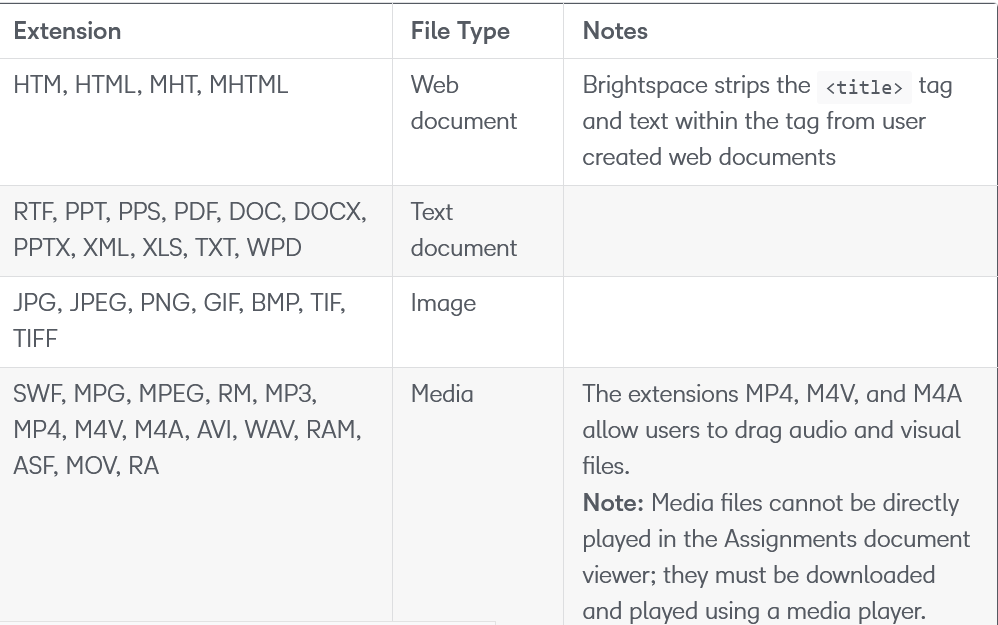Select the RTF, PPT, PPS extensions cell

coord(190,230)
